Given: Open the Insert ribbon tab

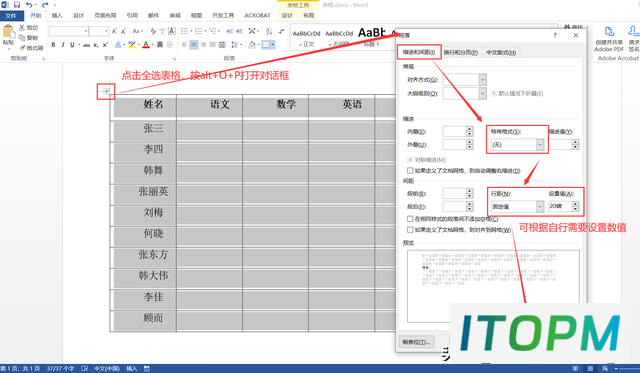Looking at the screenshot, I should (57, 16).
